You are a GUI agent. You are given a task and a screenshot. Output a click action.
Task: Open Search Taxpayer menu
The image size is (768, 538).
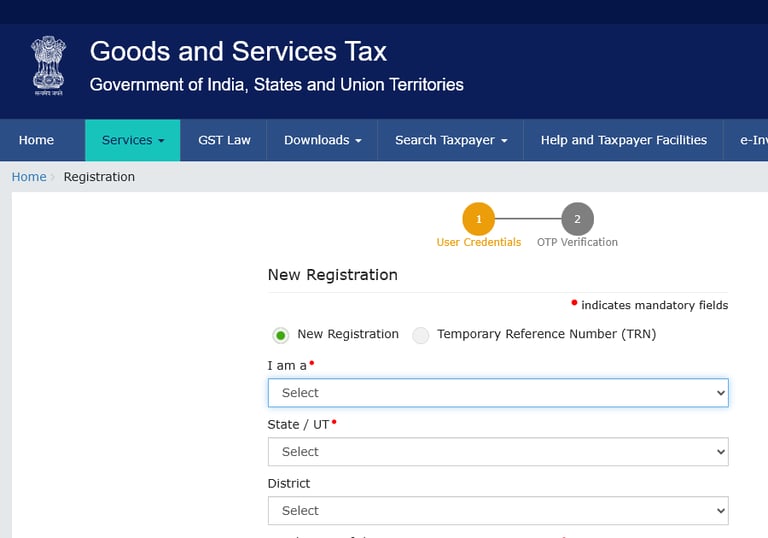click(451, 140)
